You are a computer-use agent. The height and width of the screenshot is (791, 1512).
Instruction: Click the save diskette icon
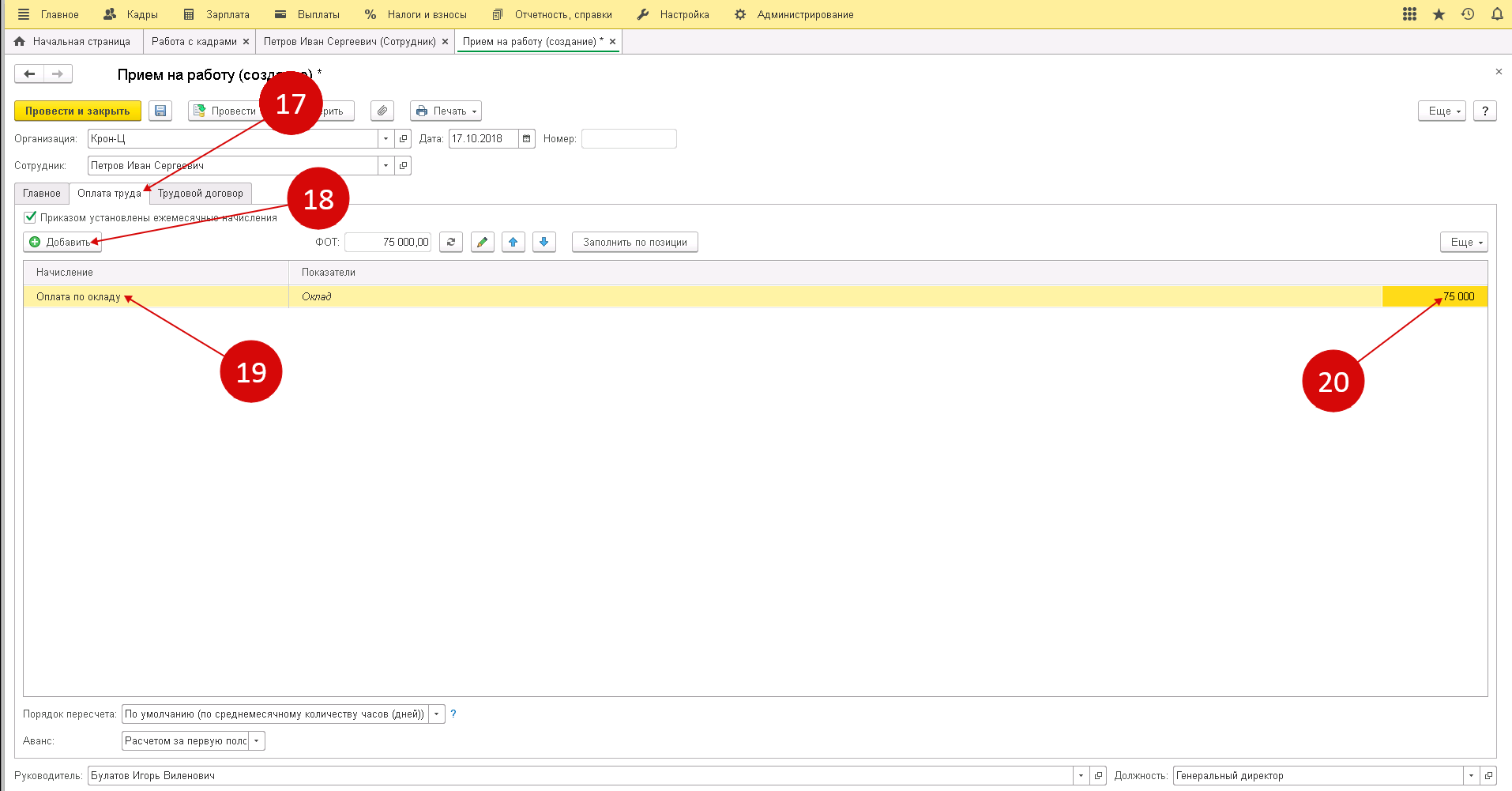[x=160, y=111]
